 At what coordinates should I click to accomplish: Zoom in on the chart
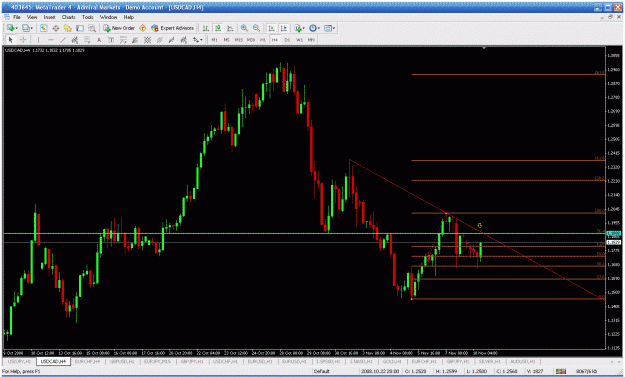click(x=244, y=28)
